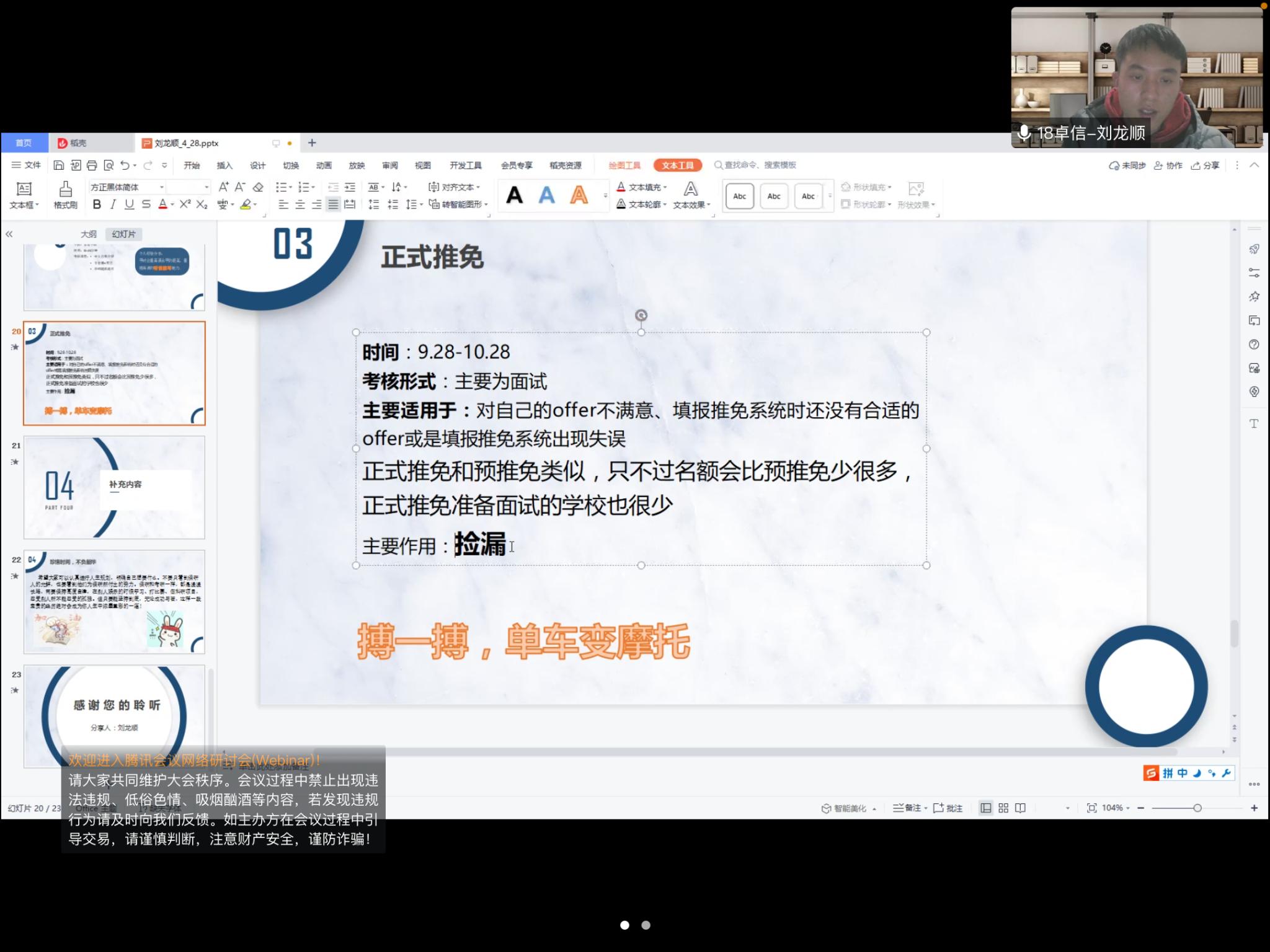Click the 分享 share button
Screen dimensions: 1270x952
(x=1206, y=165)
